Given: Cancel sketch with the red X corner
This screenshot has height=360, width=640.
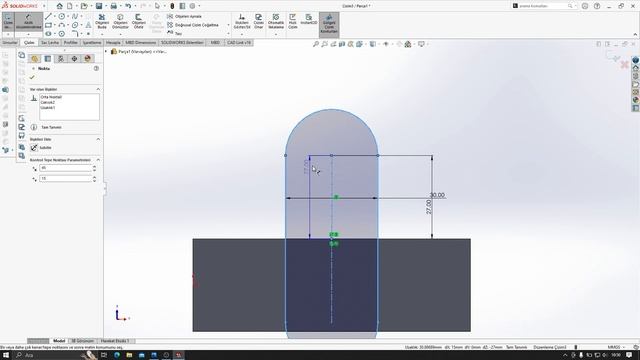Looking at the screenshot, I should click(x=624, y=64).
